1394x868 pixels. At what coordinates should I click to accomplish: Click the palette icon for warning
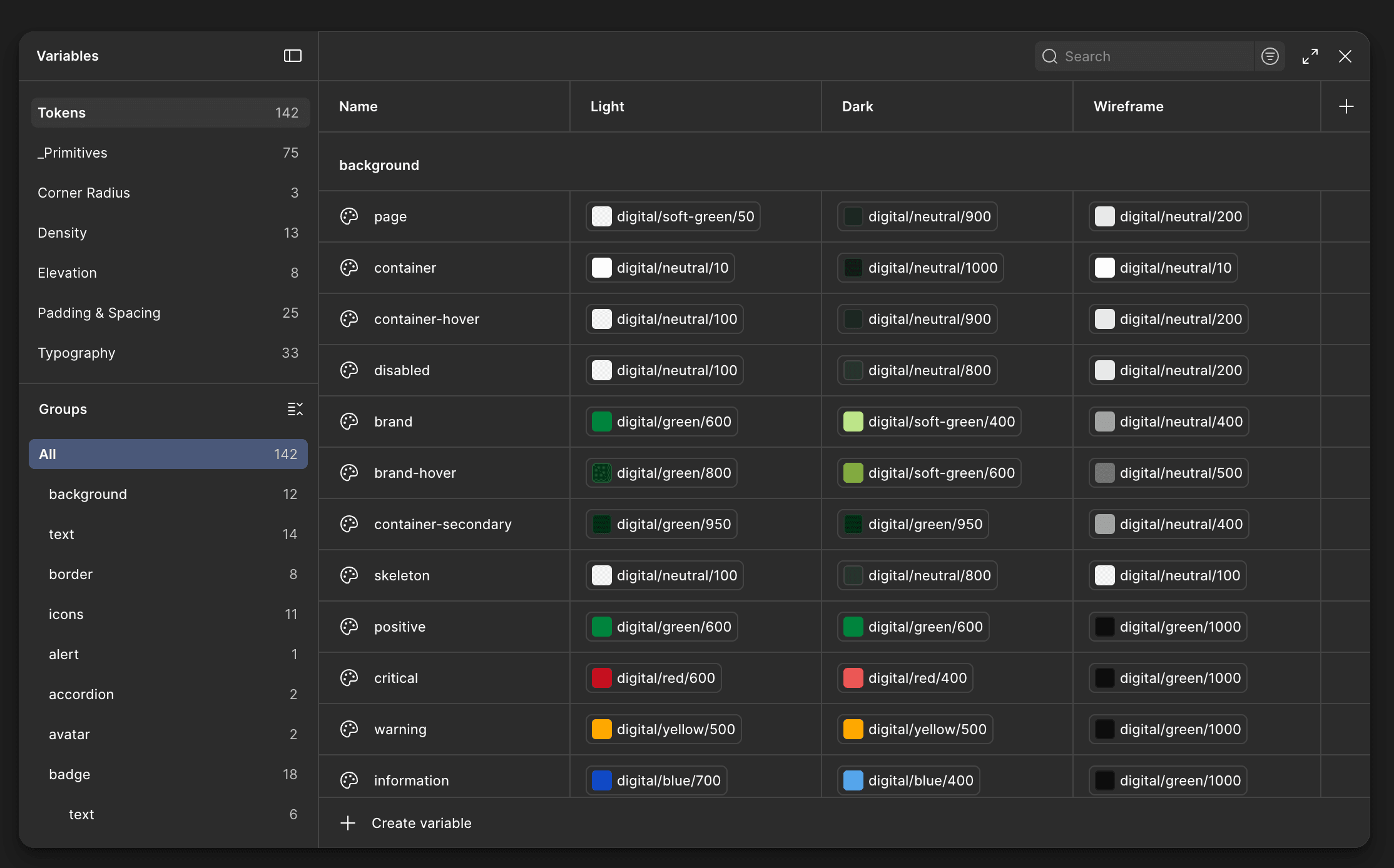coord(349,729)
